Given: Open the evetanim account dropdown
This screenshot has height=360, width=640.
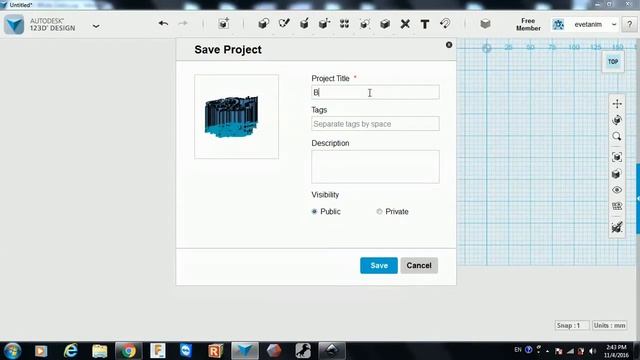Looking at the screenshot, I should (x=614, y=24).
